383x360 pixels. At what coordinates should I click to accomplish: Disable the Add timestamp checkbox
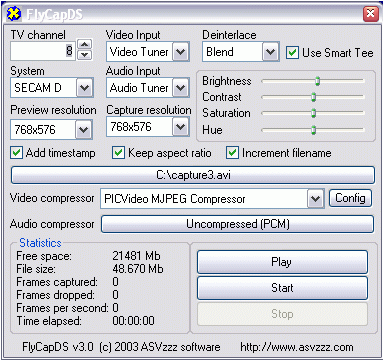(16, 153)
